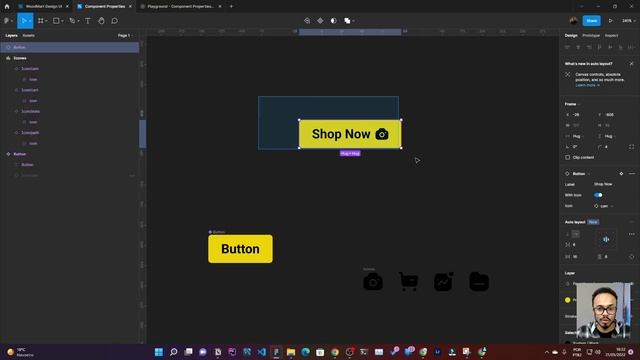Switch to the Layers tab
This screenshot has width=640, height=360.
pos(11,36)
